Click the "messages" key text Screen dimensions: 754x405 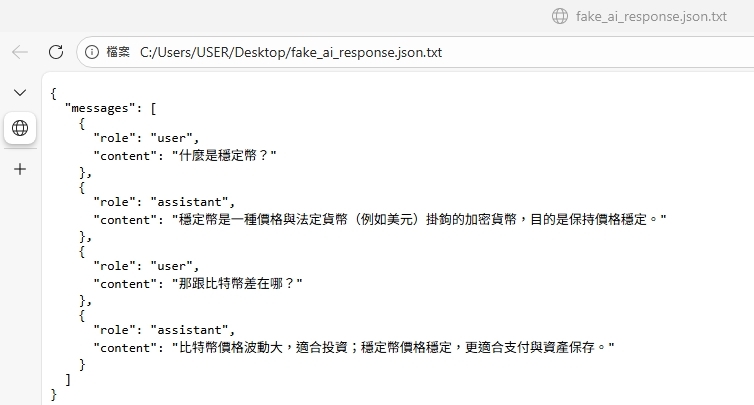click(100, 108)
